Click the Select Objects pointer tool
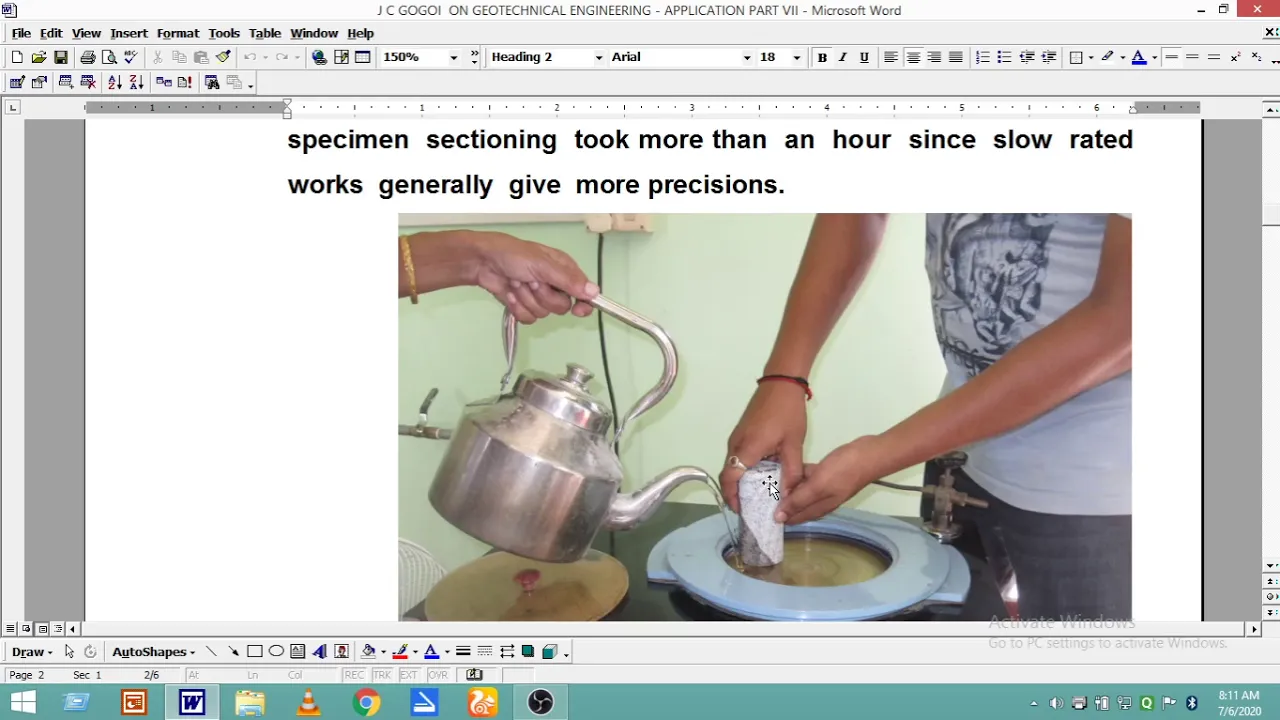The width and height of the screenshot is (1280, 720). pyautogui.click(x=69, y=651)
